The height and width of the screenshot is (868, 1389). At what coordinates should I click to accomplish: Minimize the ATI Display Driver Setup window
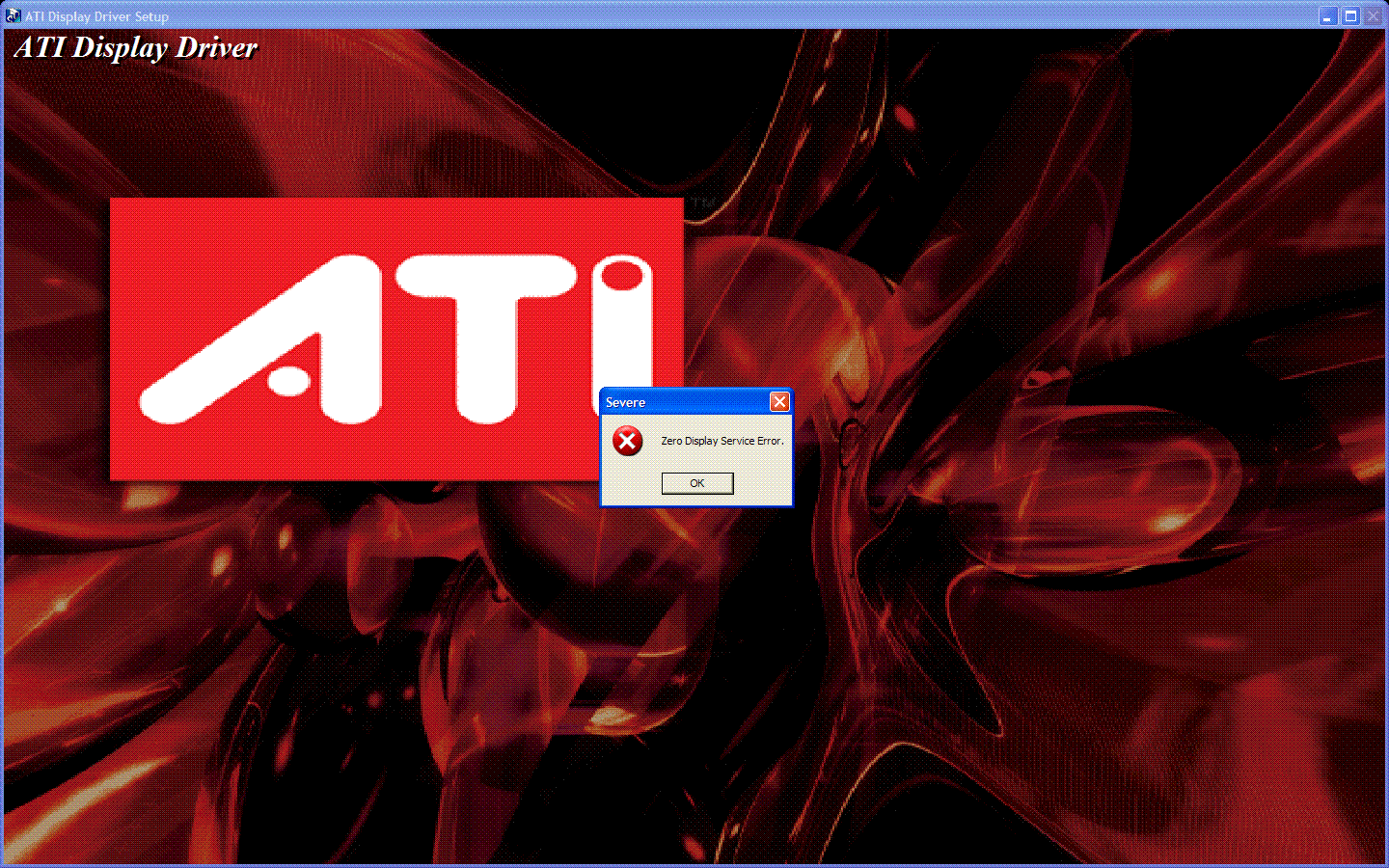click(1328, 16)
